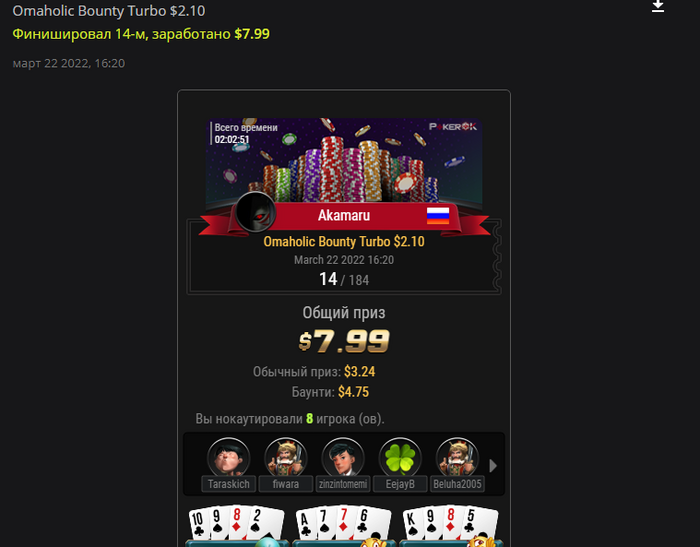This screenshot has width=700, height=547.
Task: Click the $7.99 total prize amount
Action: [x=344, y=342]
